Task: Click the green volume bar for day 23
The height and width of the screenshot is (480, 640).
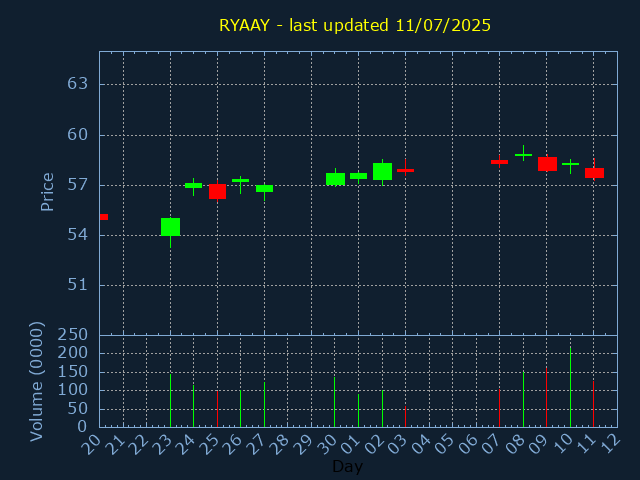Action: [171, 400]
